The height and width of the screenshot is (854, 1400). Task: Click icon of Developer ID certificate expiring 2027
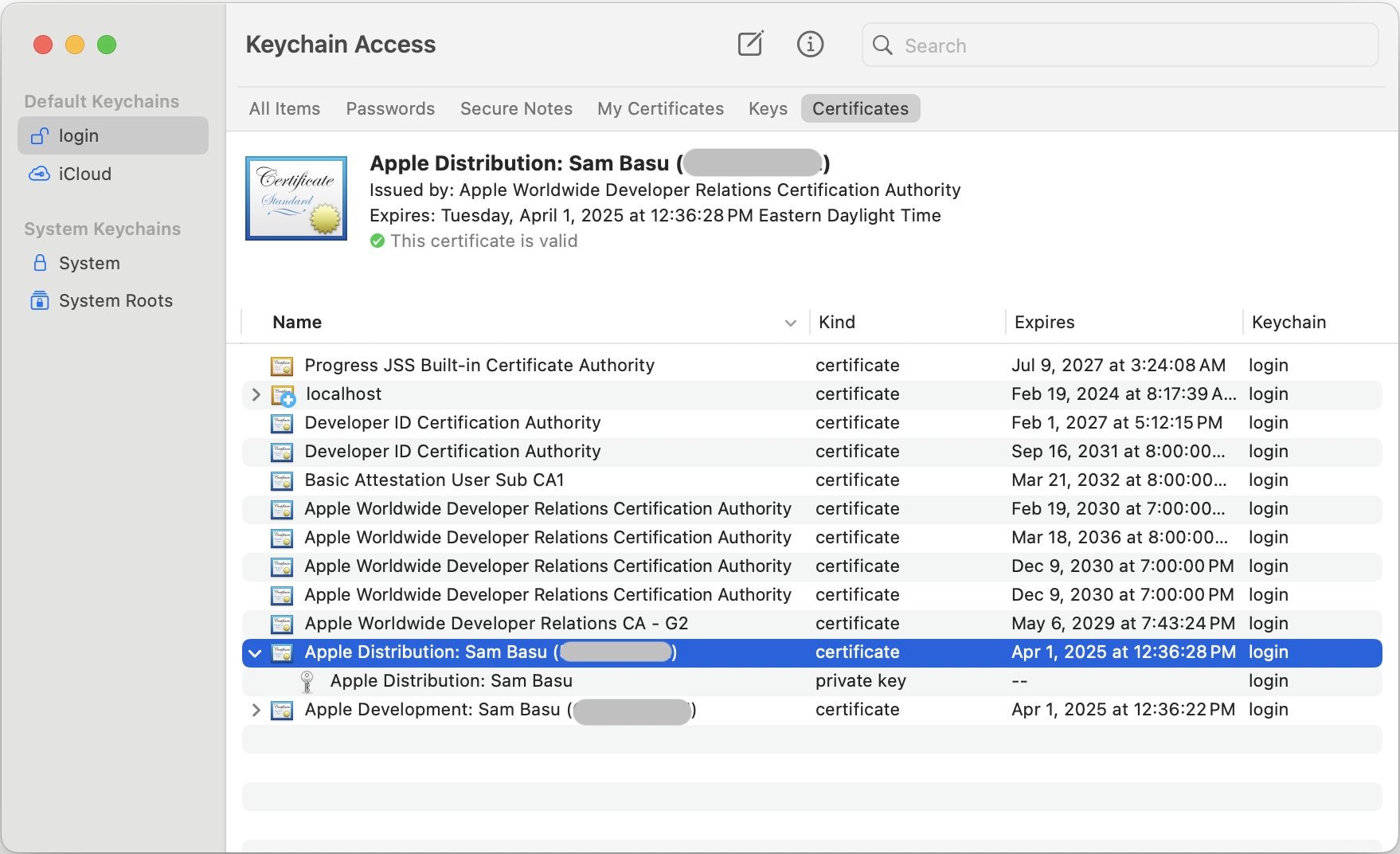pyautogui.click(x=282, y=423)
